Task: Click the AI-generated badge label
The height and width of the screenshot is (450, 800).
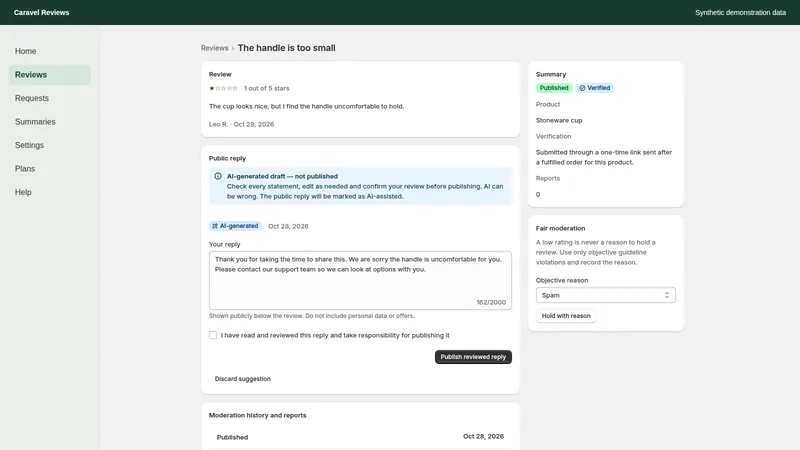Action: (235, 226)
